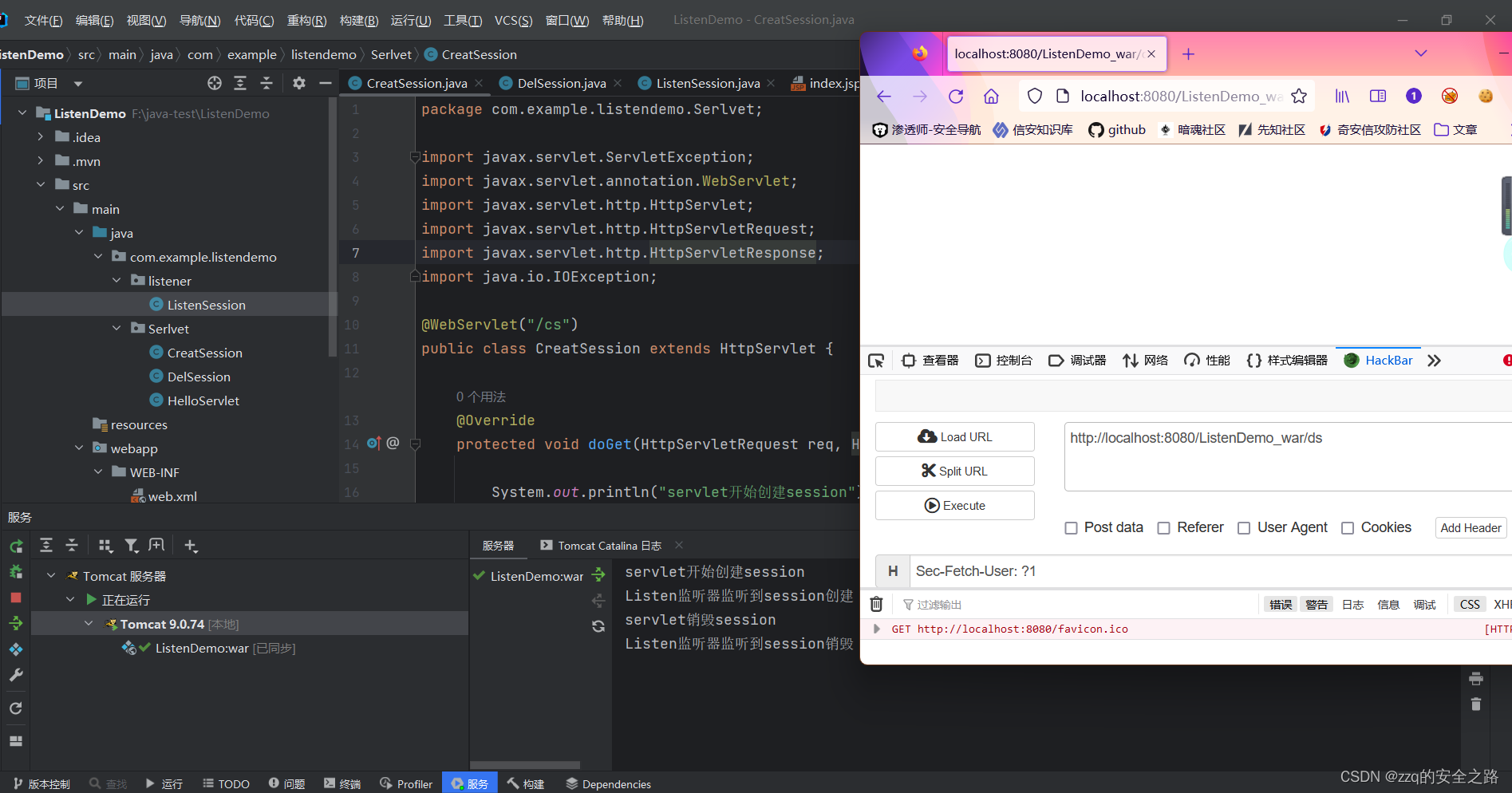Click the locate-in-project target icon
1512x793 pixels.
pyautogui.click(x=215, y=83)
